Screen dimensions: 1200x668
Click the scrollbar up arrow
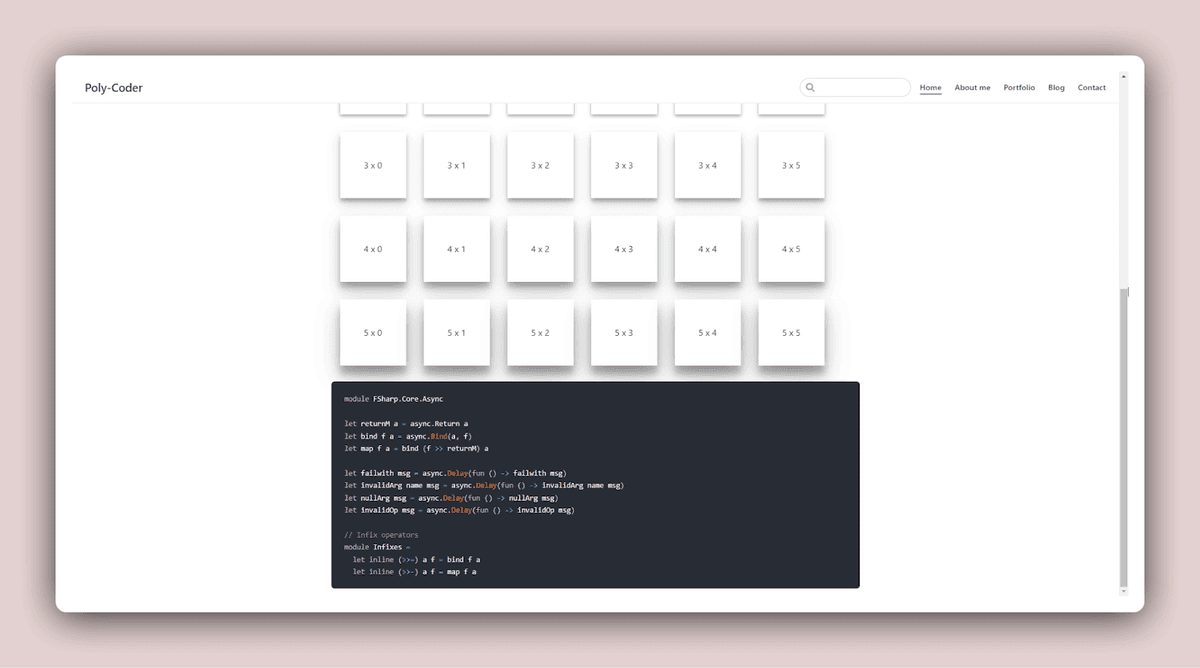[1123, 76]
